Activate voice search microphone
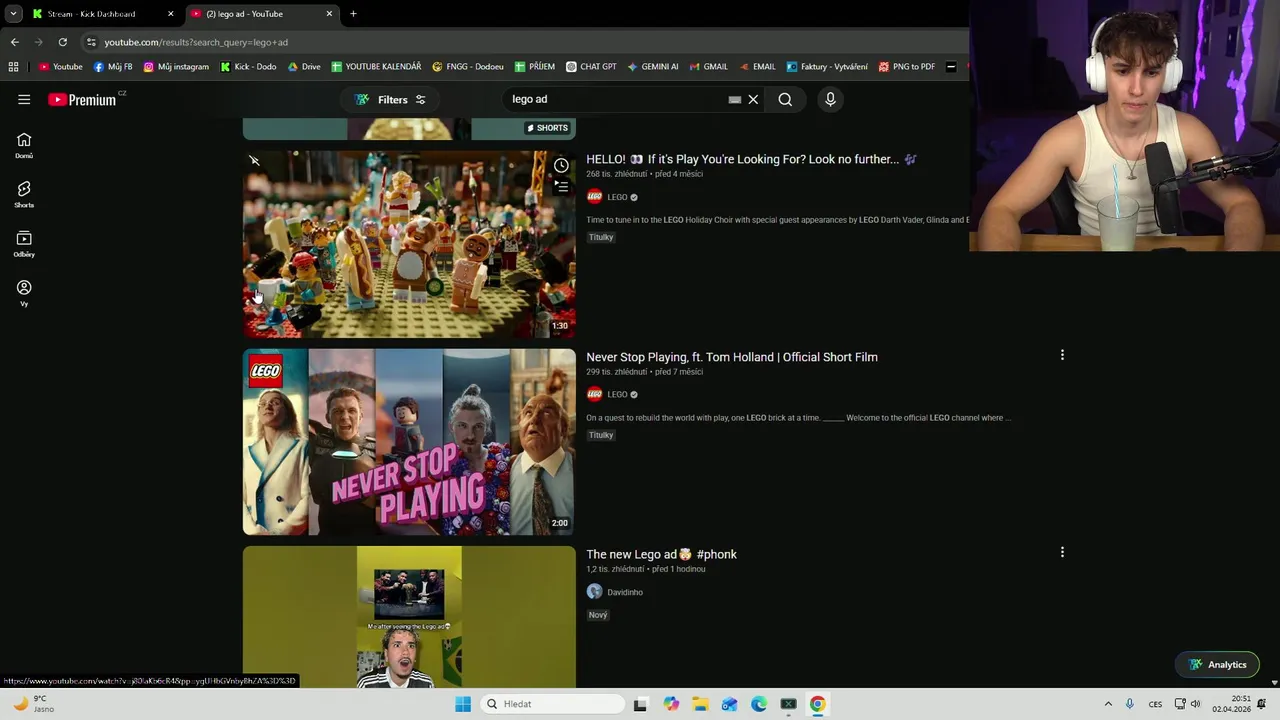The image size is (1280, 720). click(830, 99)
